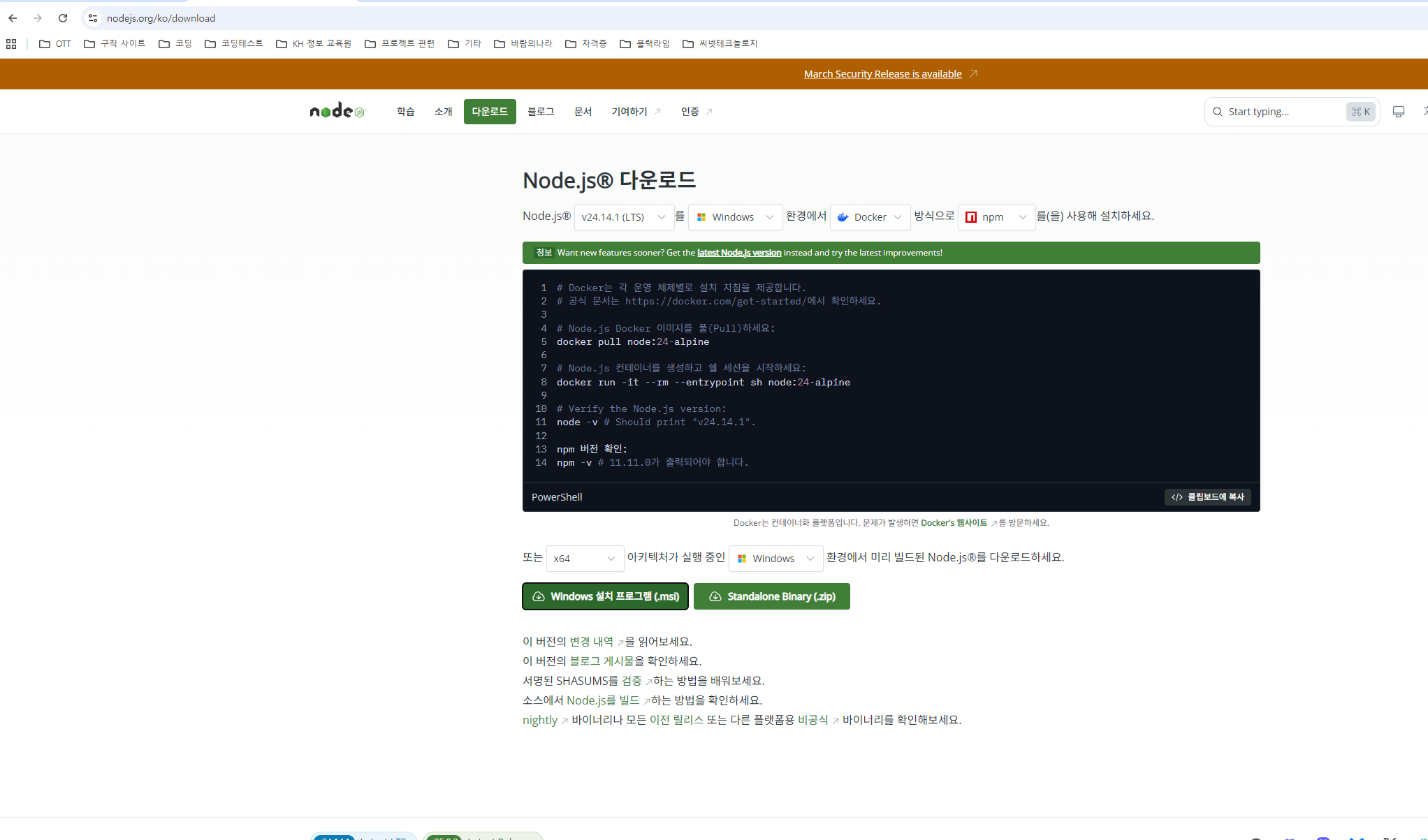Copy code with 클립보드에 복사 button
1428x840 pixels.
click(x=1207, y=497)
